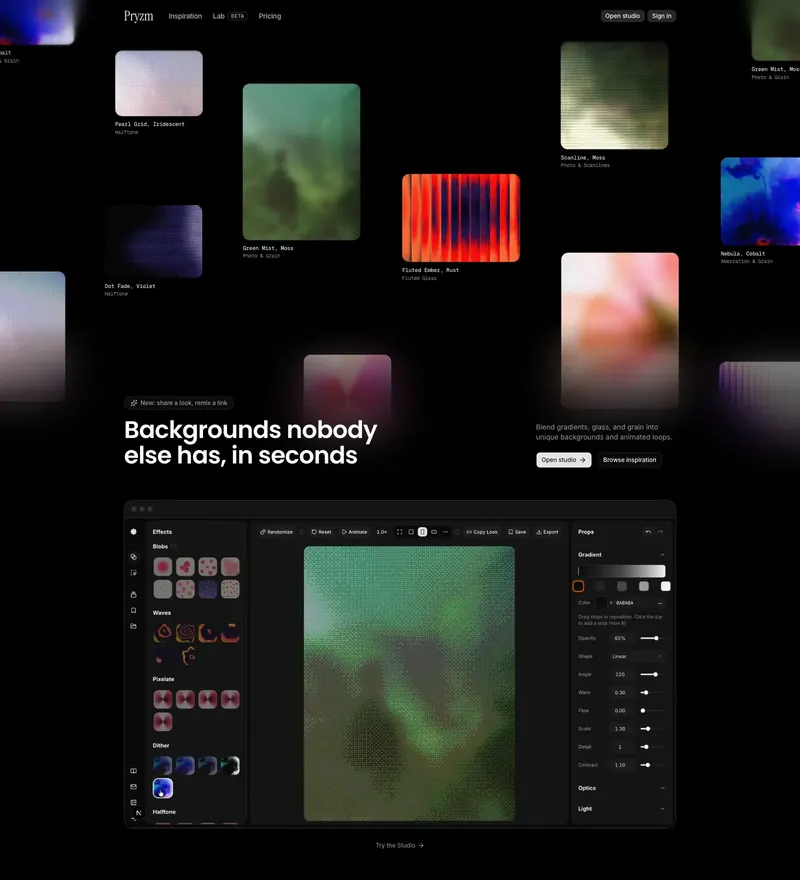
Task: Open the Shape Linear dropdown
Action: click(x=636, y=656)
